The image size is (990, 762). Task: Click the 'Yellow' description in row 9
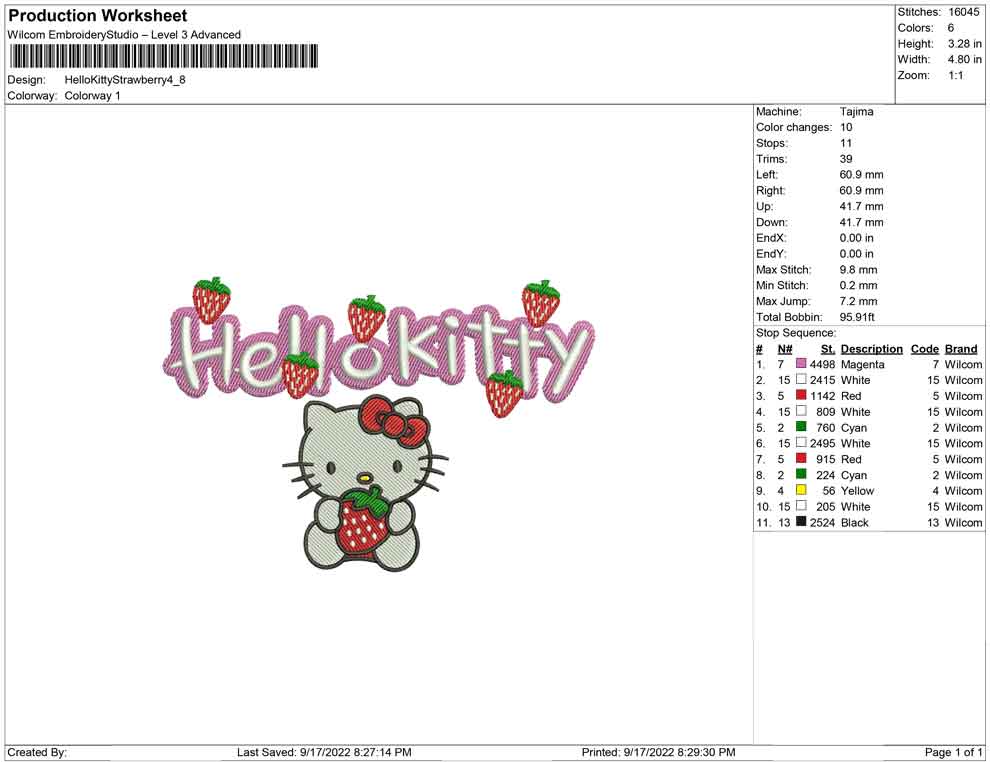[857, 491]
